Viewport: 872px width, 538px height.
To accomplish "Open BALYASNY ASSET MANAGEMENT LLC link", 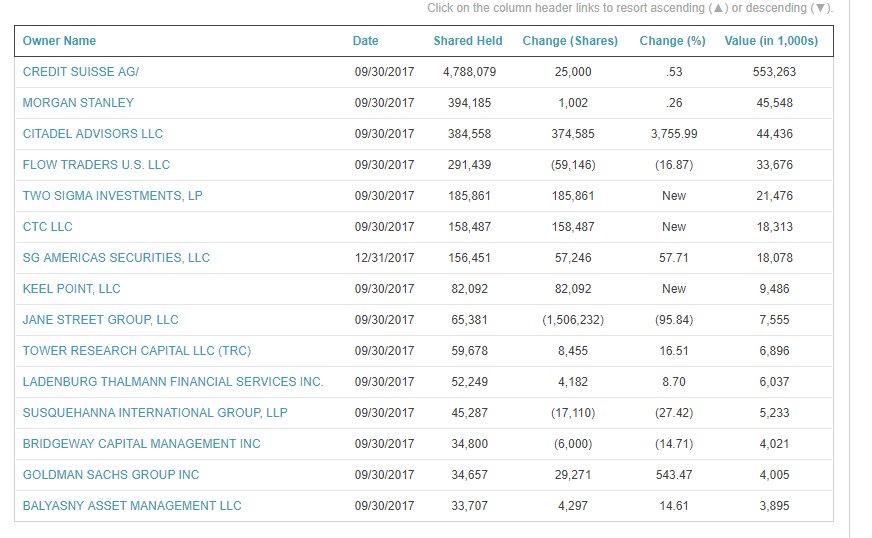I will pyautogui.click(x=132, y=506).
